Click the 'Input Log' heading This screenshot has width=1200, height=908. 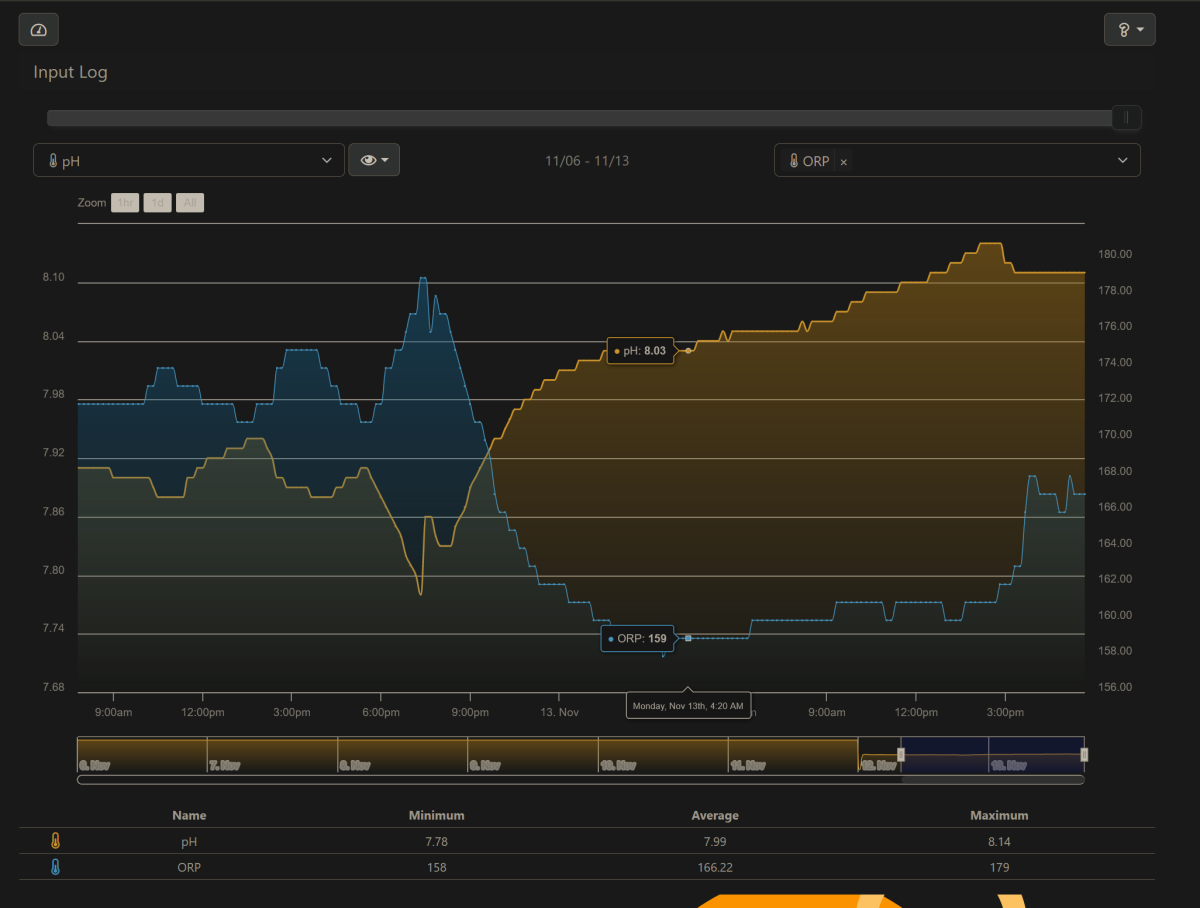[x=70, y=72]
